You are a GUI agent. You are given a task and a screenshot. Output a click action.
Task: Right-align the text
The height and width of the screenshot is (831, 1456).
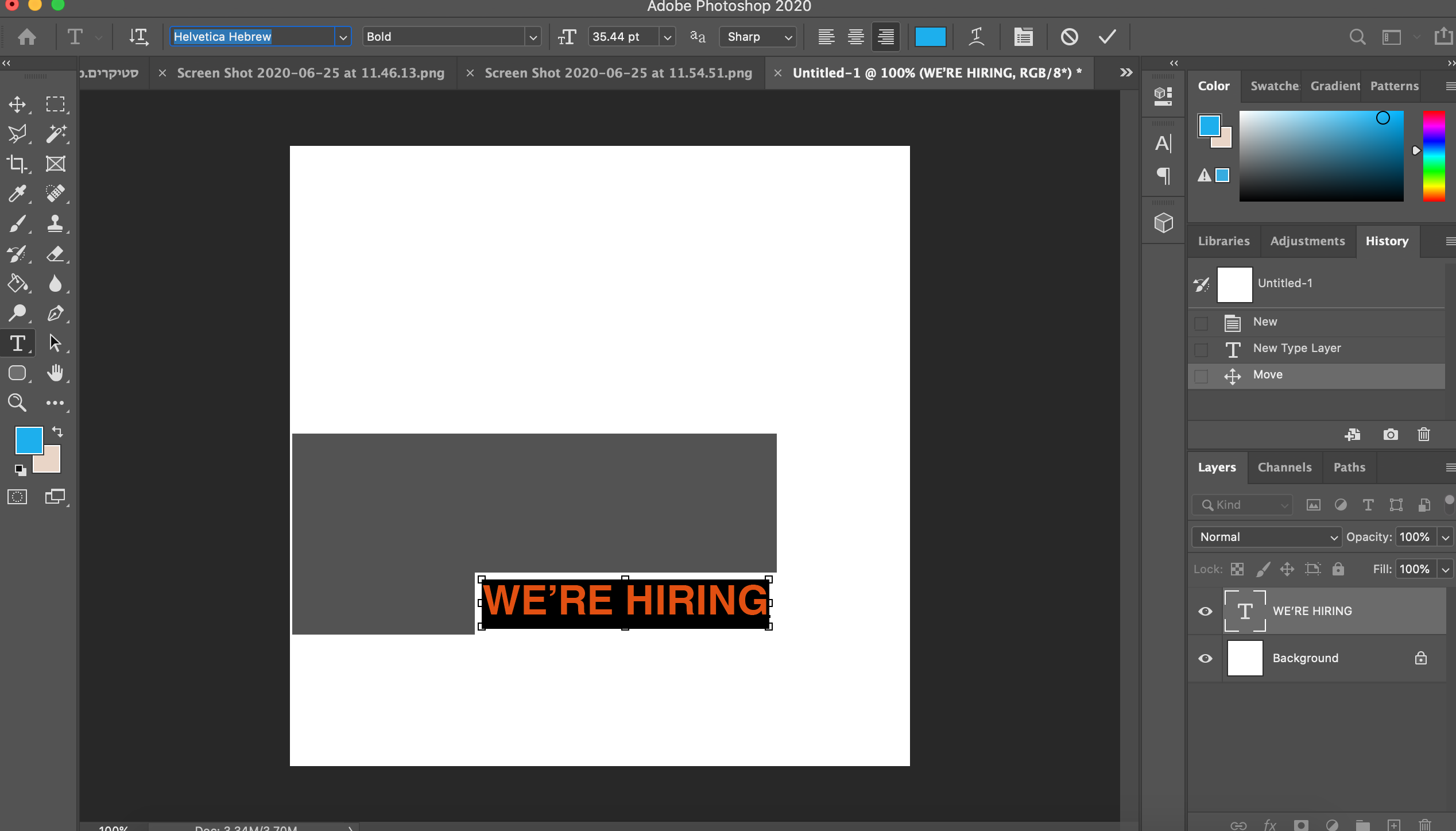[x=885, y=37]
